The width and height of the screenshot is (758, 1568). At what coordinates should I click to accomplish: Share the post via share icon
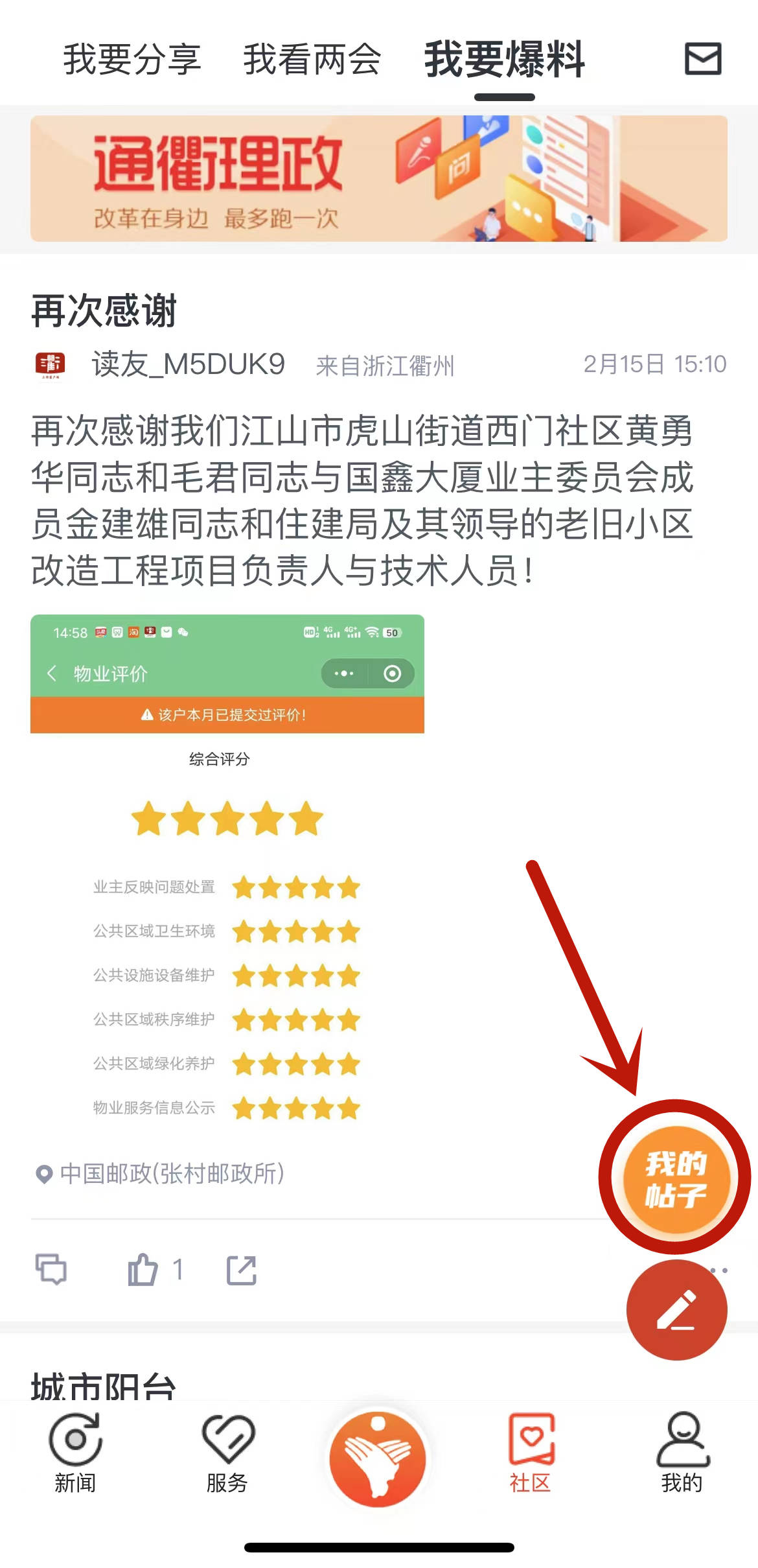[x=242, y=1269]
